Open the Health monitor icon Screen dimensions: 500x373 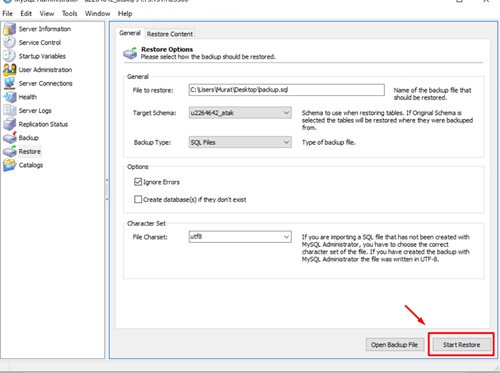point(9,97)
